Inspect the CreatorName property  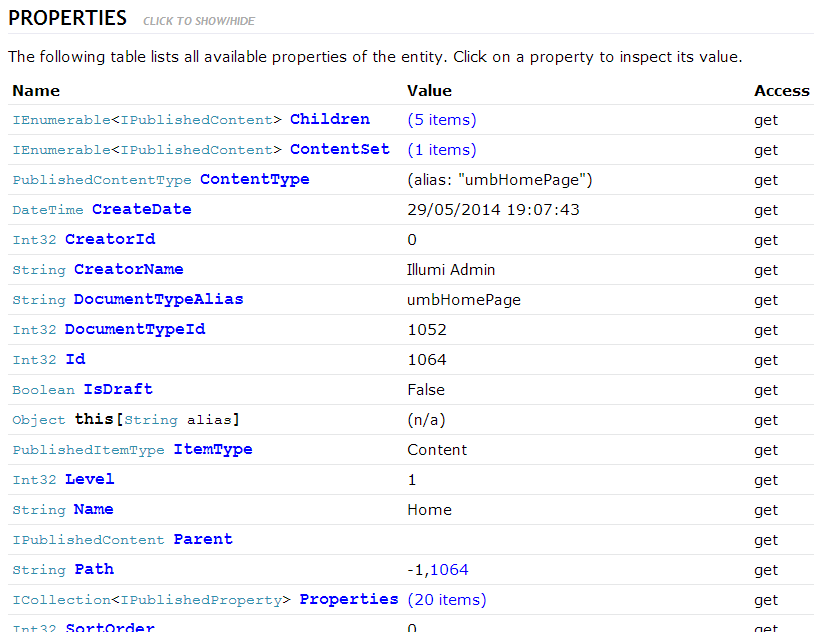click(x=128, y=269)
